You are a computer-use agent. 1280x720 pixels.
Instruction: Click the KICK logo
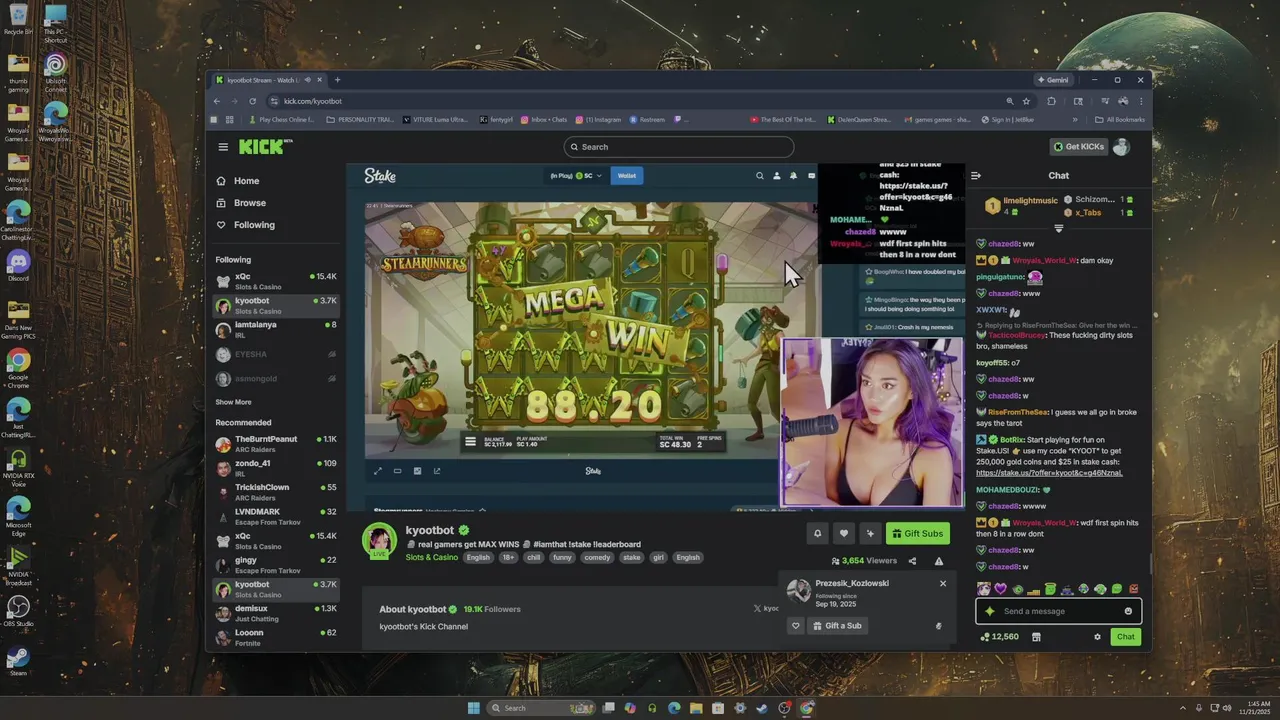(x=265, y=147)
